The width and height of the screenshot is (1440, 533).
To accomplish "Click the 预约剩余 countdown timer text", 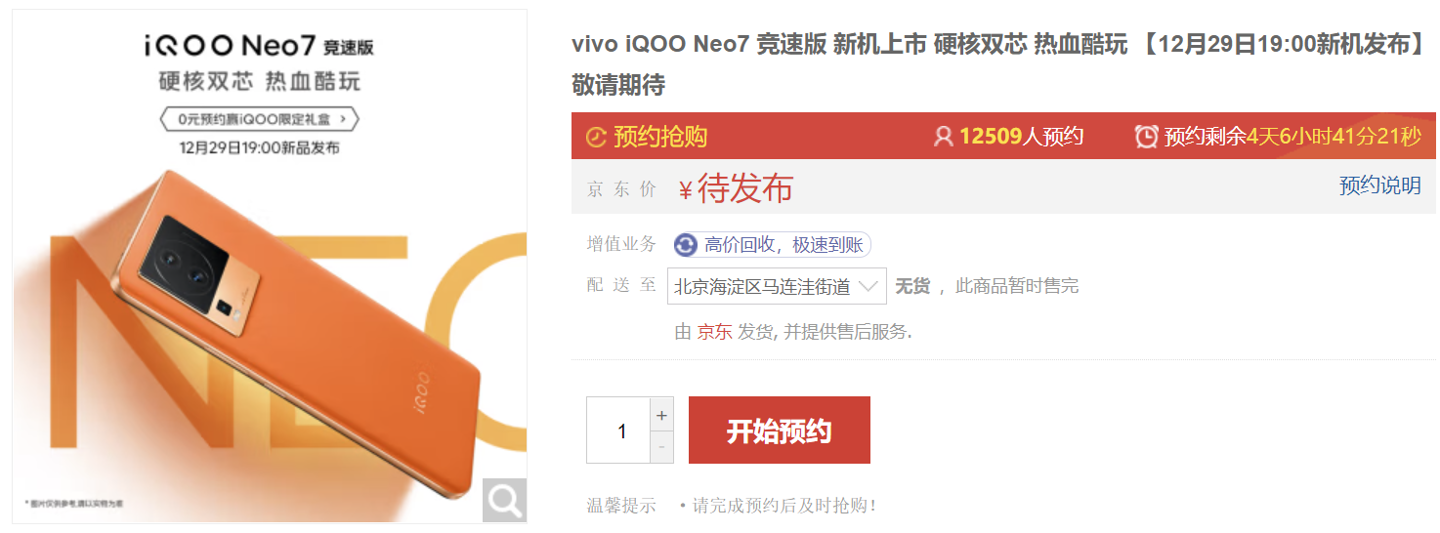I will (x=1292, y=137).
